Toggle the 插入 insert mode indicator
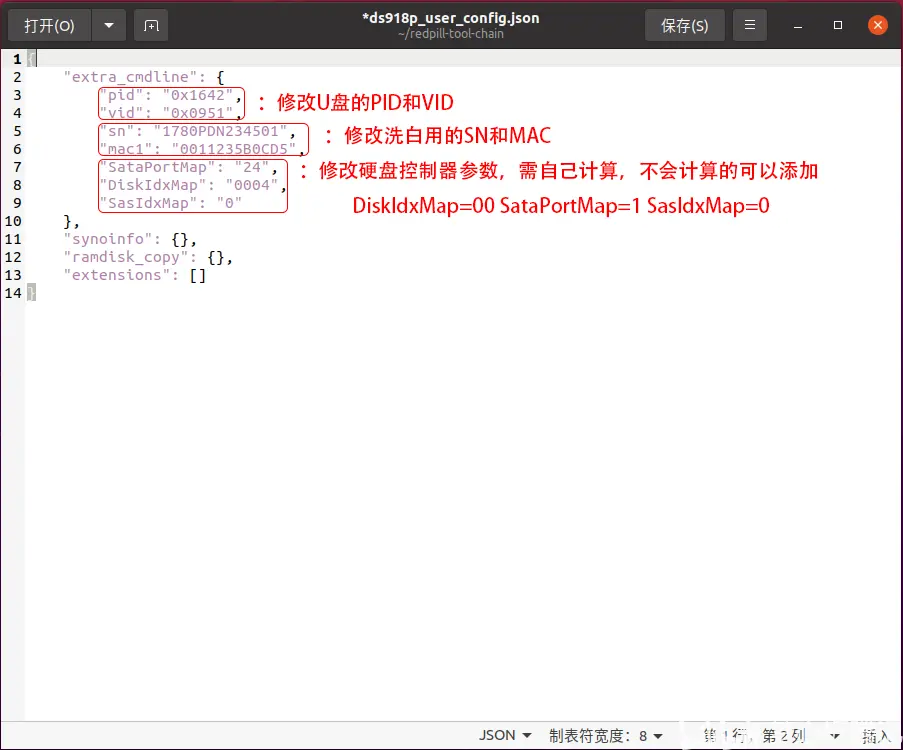This screenshot has height=750, width=903. [875, 734]
